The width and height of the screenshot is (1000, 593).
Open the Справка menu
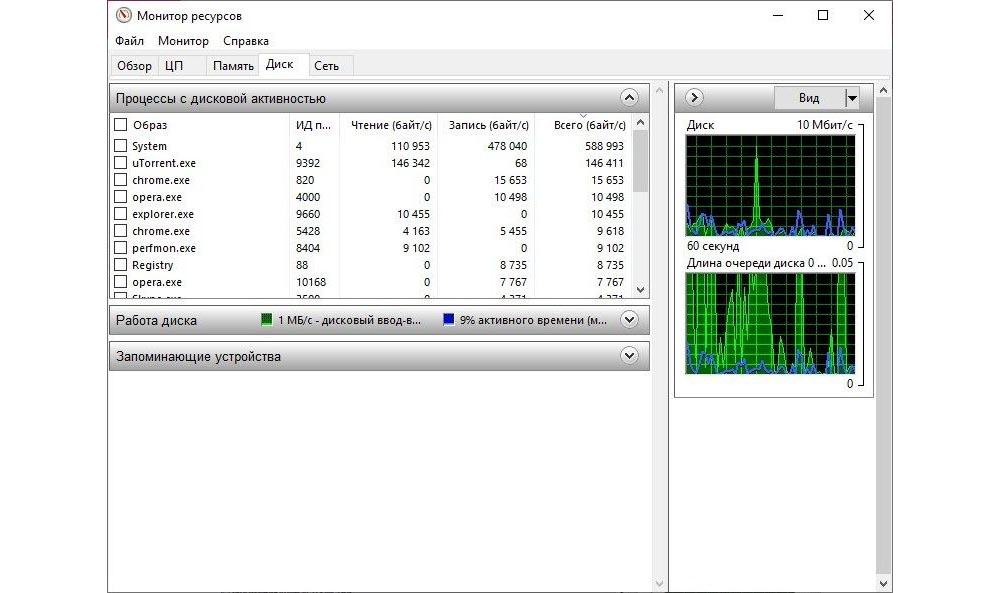click(x=246, y=41)
